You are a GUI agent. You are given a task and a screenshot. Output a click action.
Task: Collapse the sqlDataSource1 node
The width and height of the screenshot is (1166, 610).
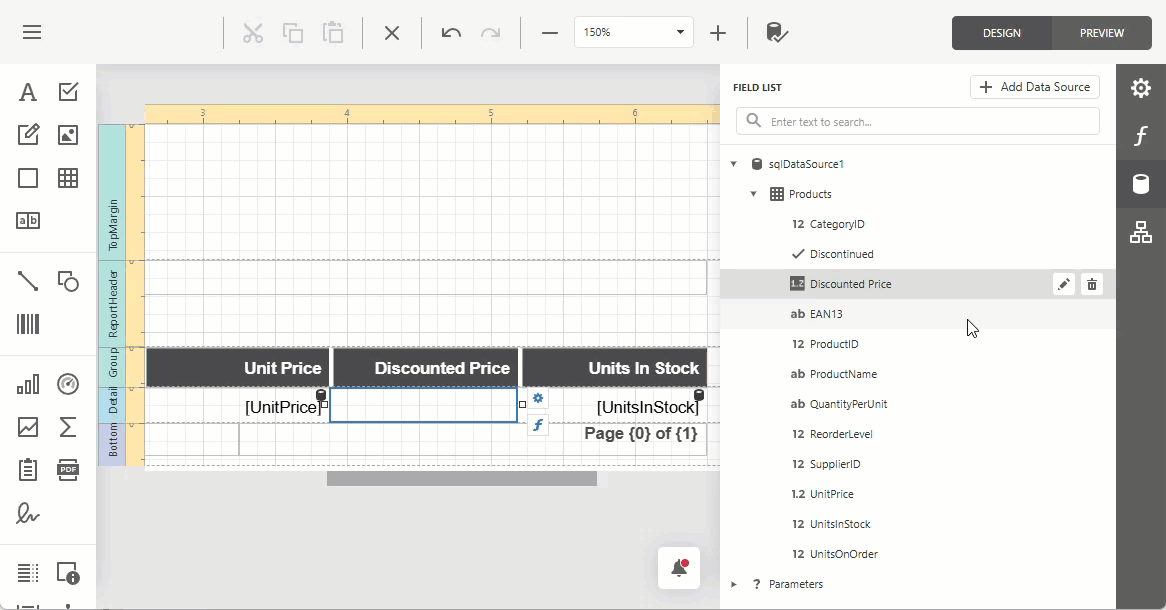[734, 164]
